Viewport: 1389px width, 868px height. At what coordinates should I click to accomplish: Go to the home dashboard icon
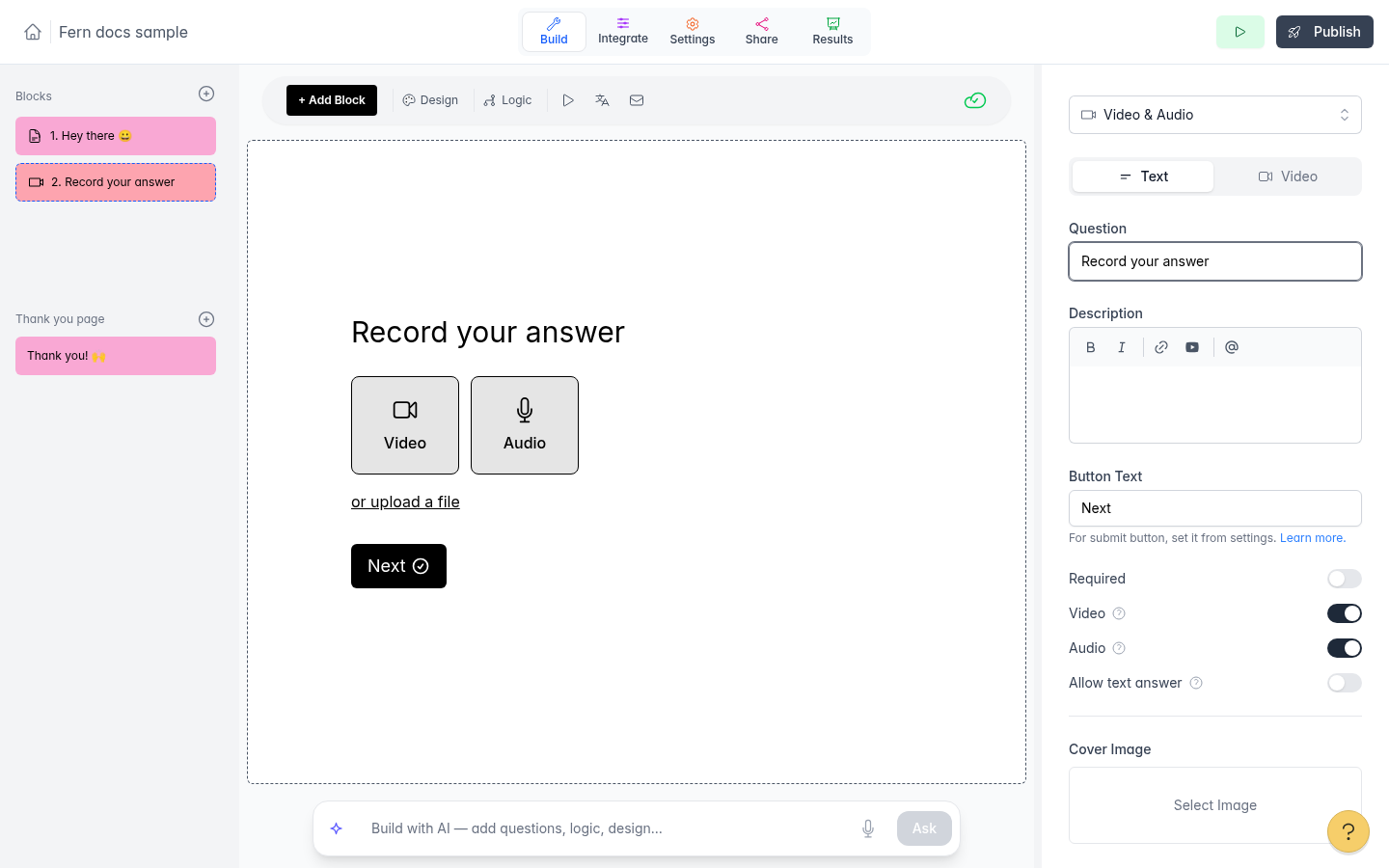coord(33,32)
